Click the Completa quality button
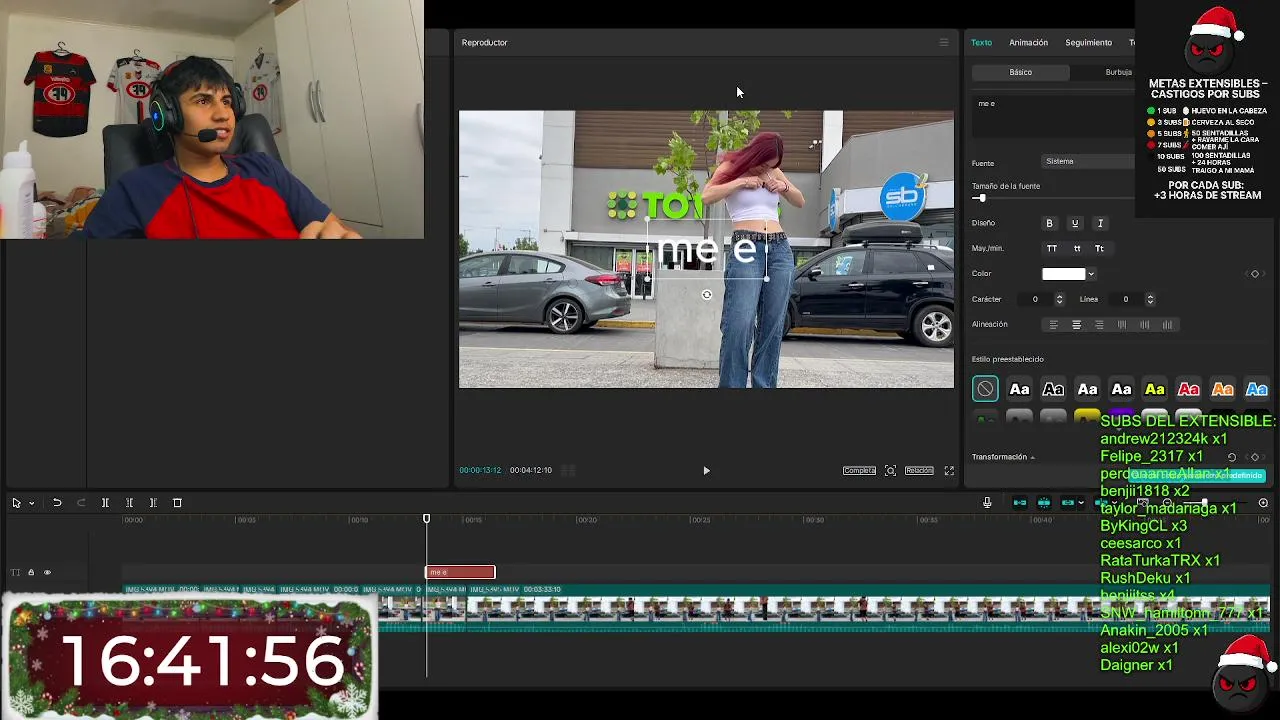Image resolution: width=1280 pixels, height=720 pixels. tap(859, 470)
